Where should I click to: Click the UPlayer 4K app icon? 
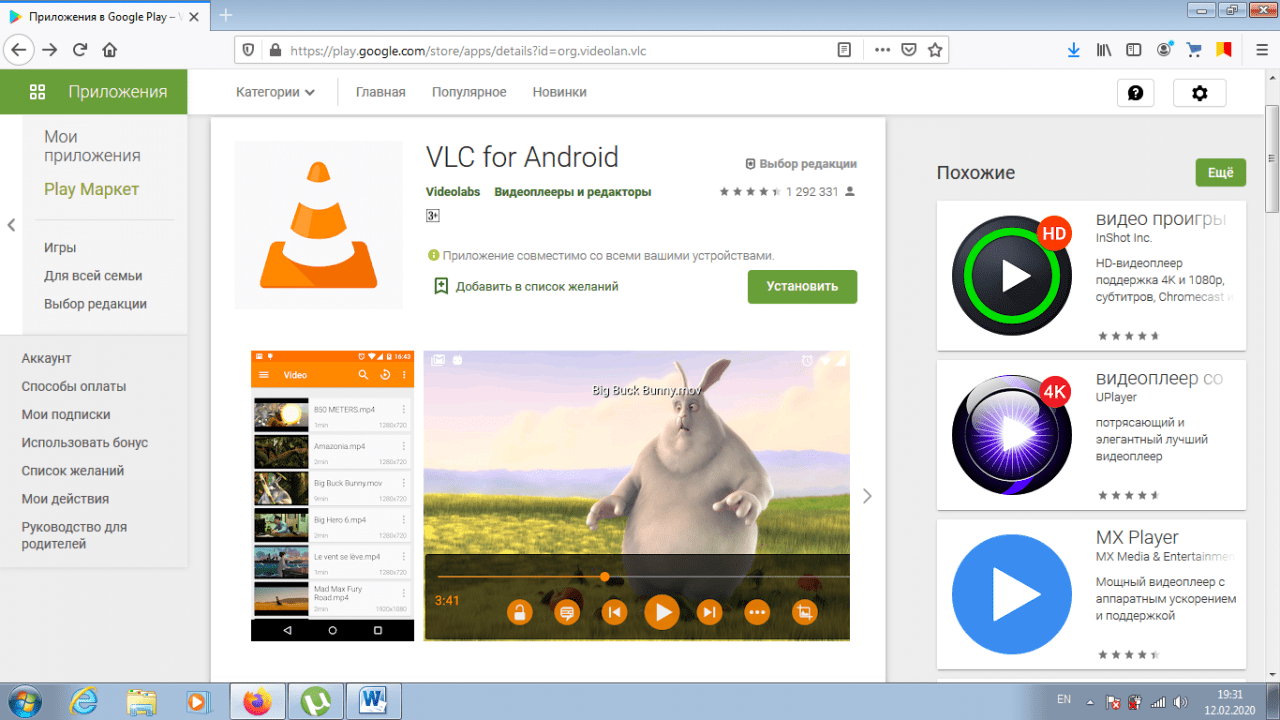point(1012,435)
